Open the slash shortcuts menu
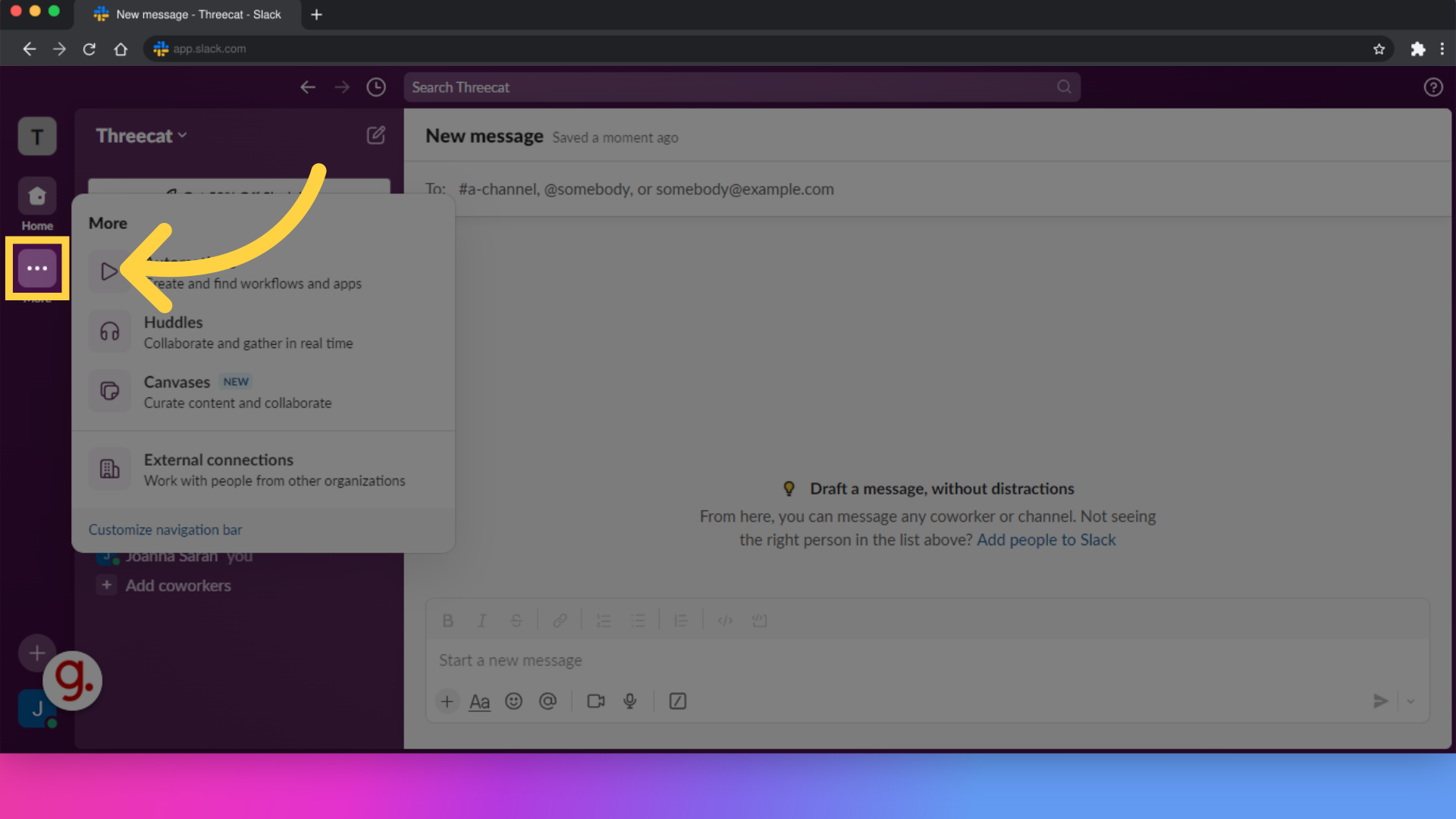This screenshot has width=1456, height=819. (677, 701)
